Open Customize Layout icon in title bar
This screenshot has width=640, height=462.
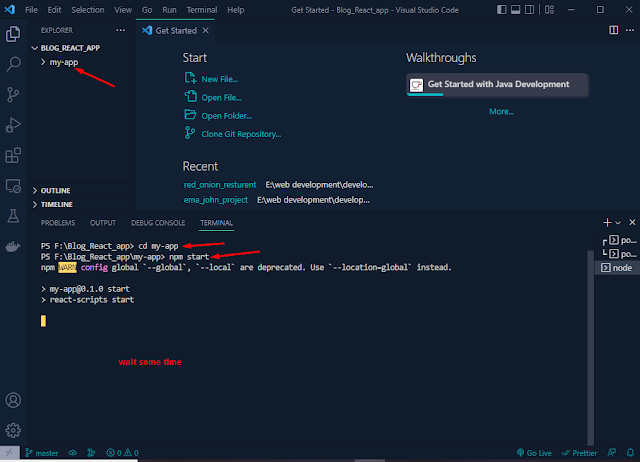pyautogui.click(x=549, y=9)
